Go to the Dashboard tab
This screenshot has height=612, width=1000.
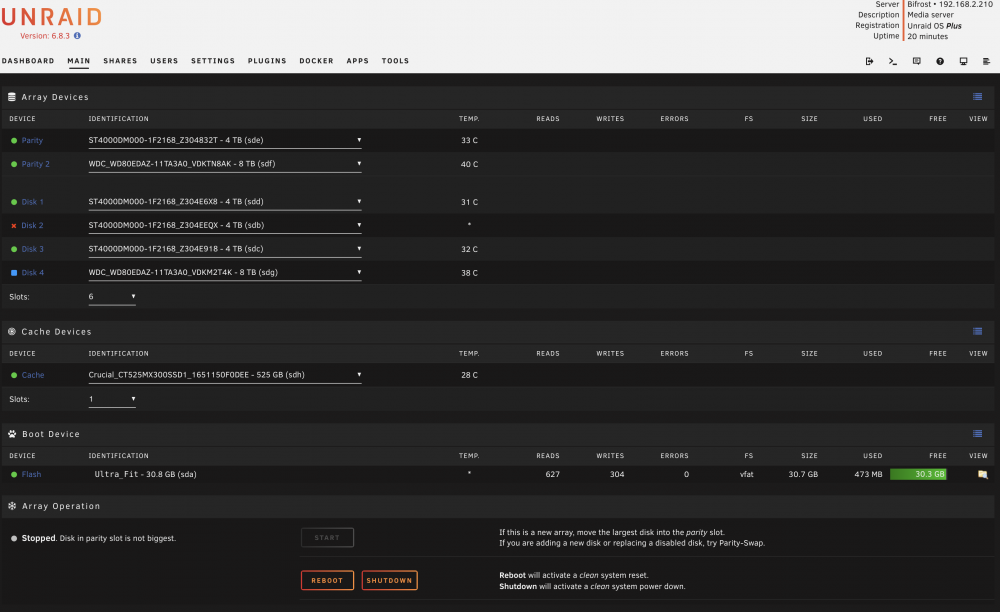28,61
